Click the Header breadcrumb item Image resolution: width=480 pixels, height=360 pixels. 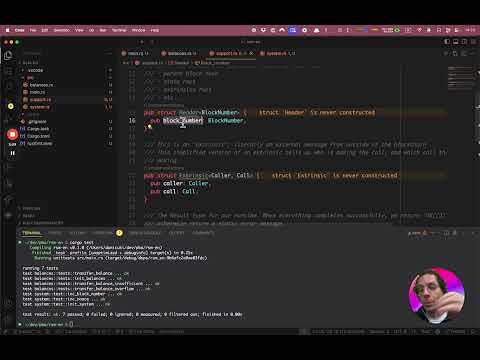[179, 63]
